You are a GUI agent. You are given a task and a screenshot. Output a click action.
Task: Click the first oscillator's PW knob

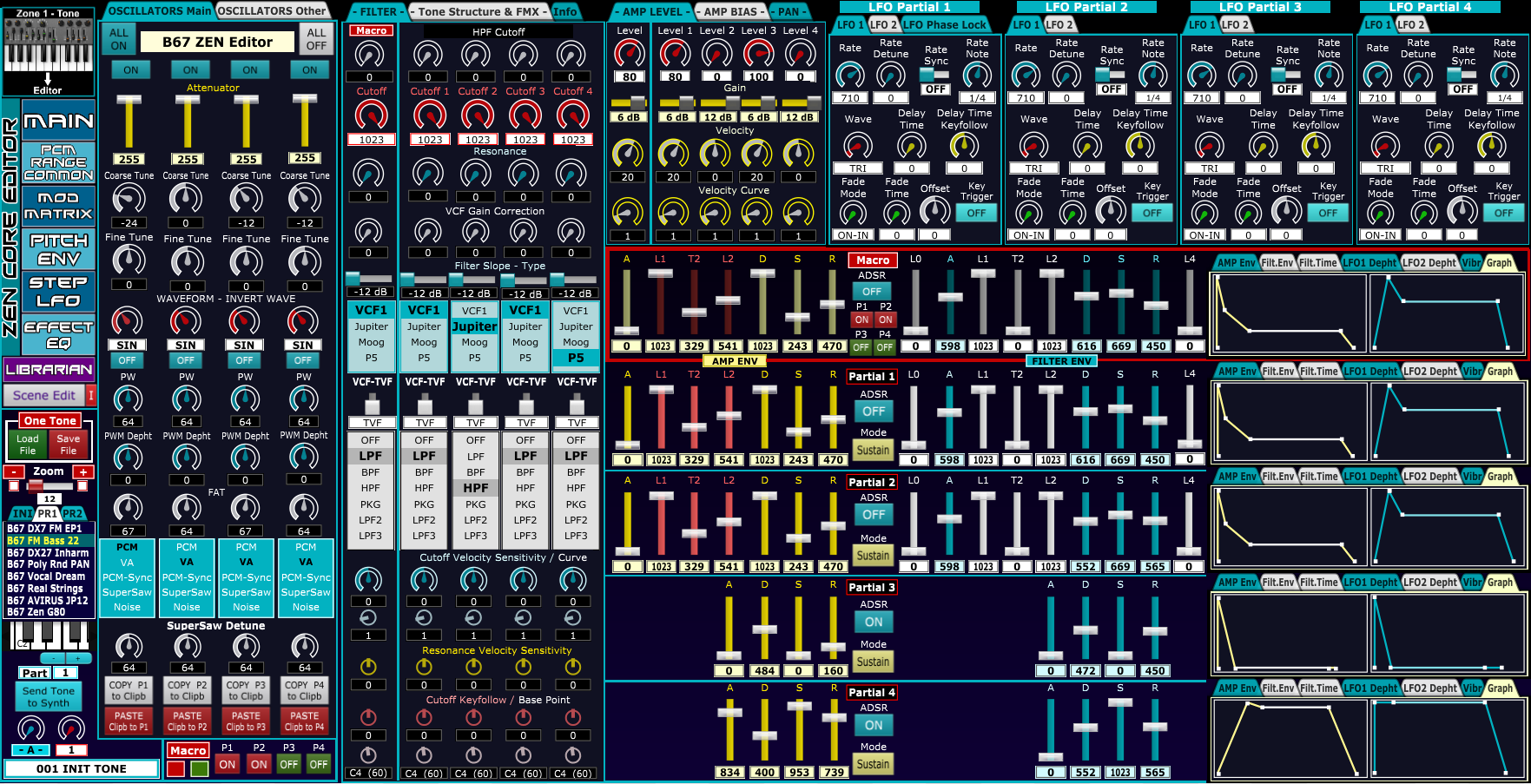coord(128,399)
